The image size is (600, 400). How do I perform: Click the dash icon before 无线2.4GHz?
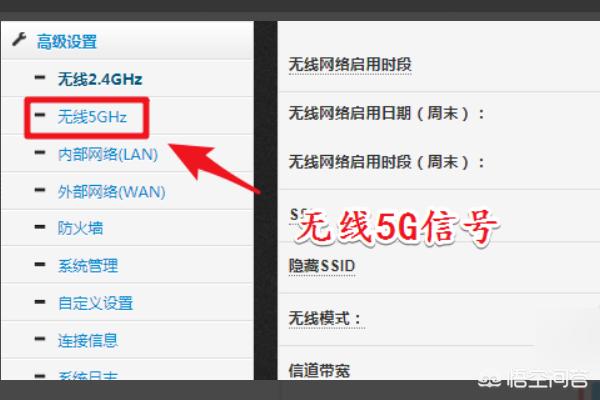pos(40,78)
